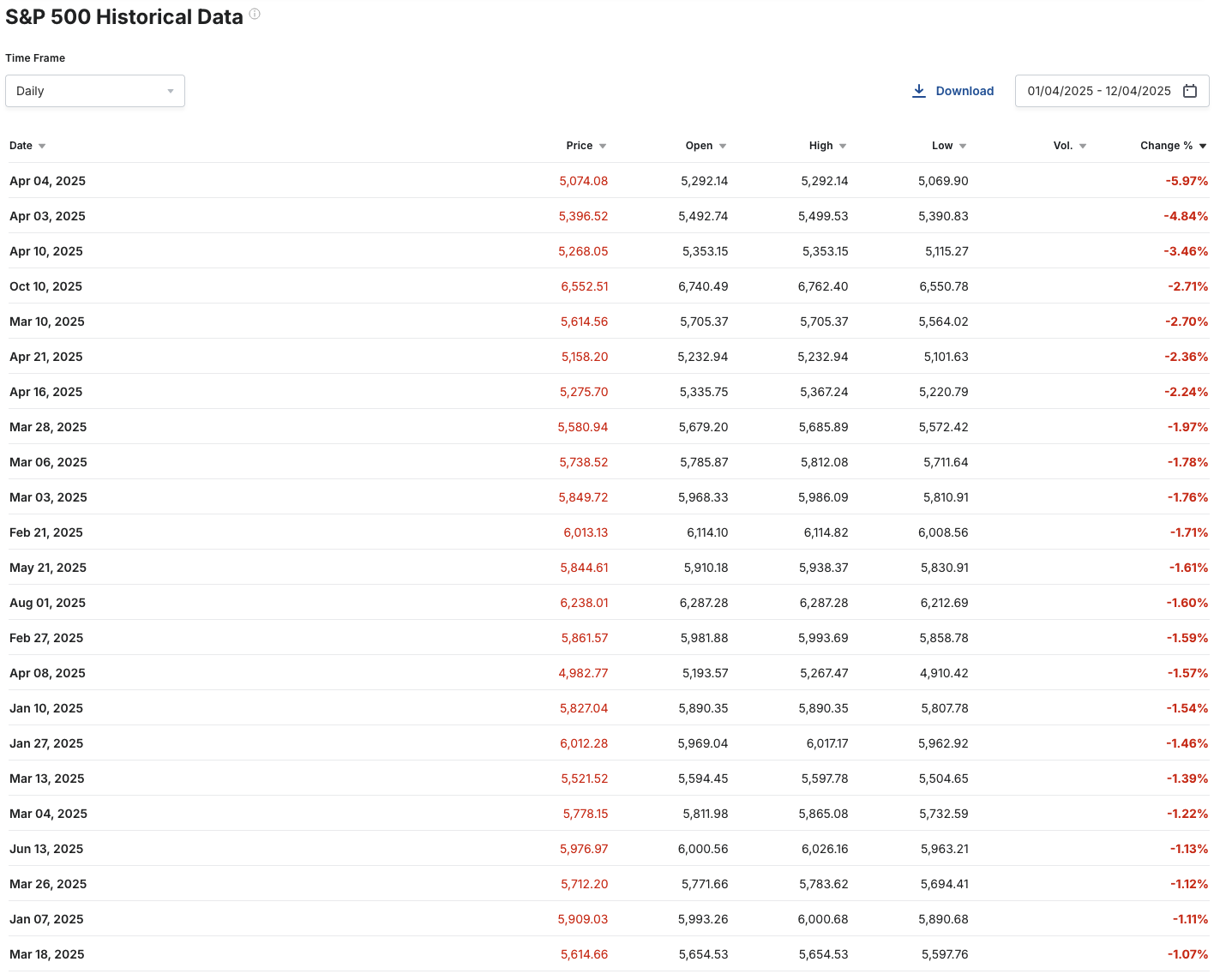Sort by Price column arrow
Screen dimensions: 1226x980
(603, 147)
